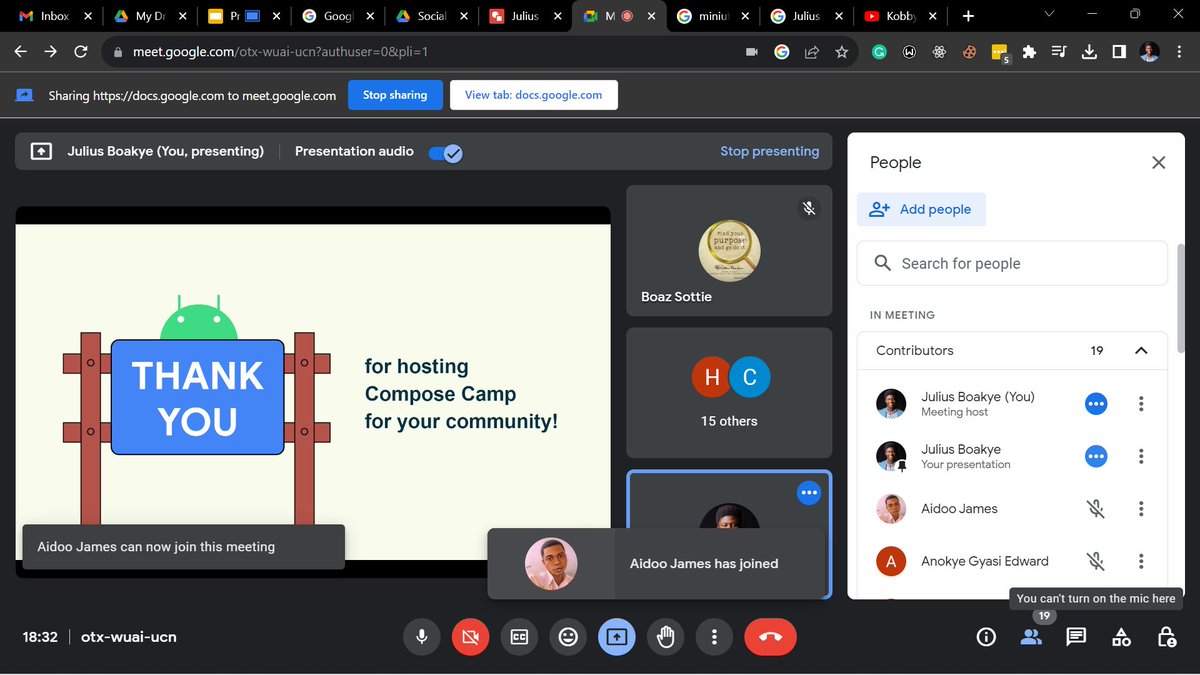Go back with the browser back arrow
The image size is (1200, 675).
point(21,52)
